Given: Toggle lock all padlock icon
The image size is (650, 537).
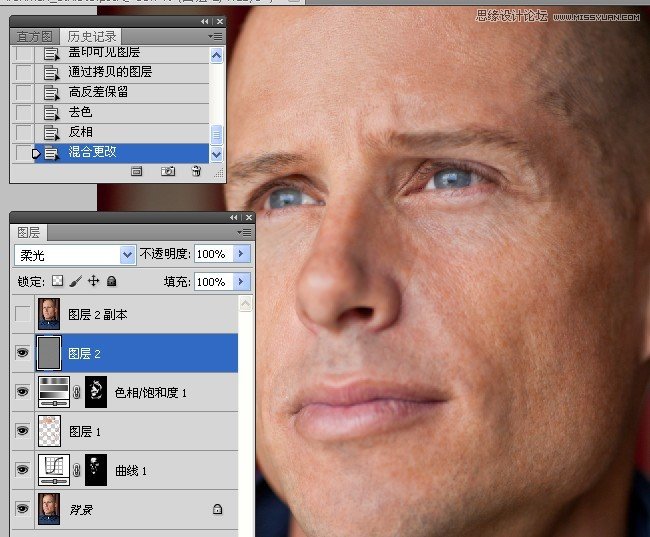Looking at the screenshot, I should pos(111,281).
